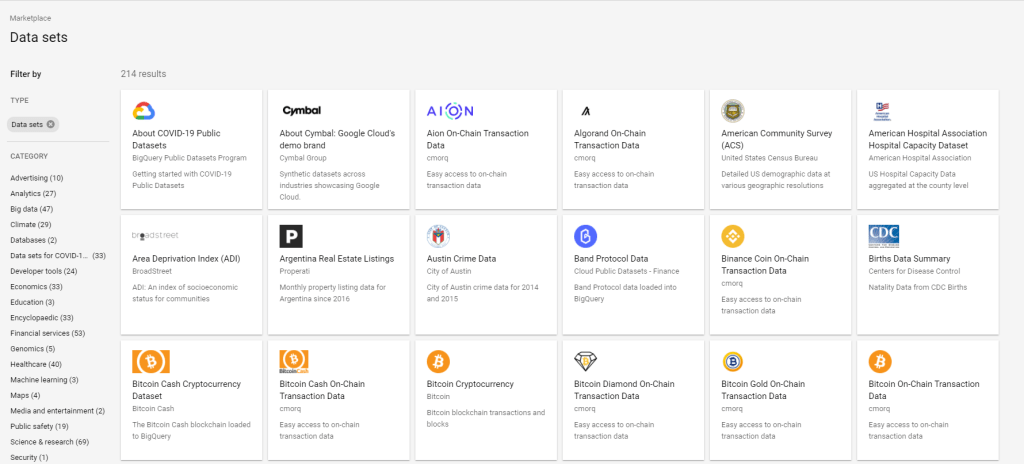The width and height of the screenshot is (1024, 464).
Task: Filter by Big data (47) category
Action: [32, 209]
